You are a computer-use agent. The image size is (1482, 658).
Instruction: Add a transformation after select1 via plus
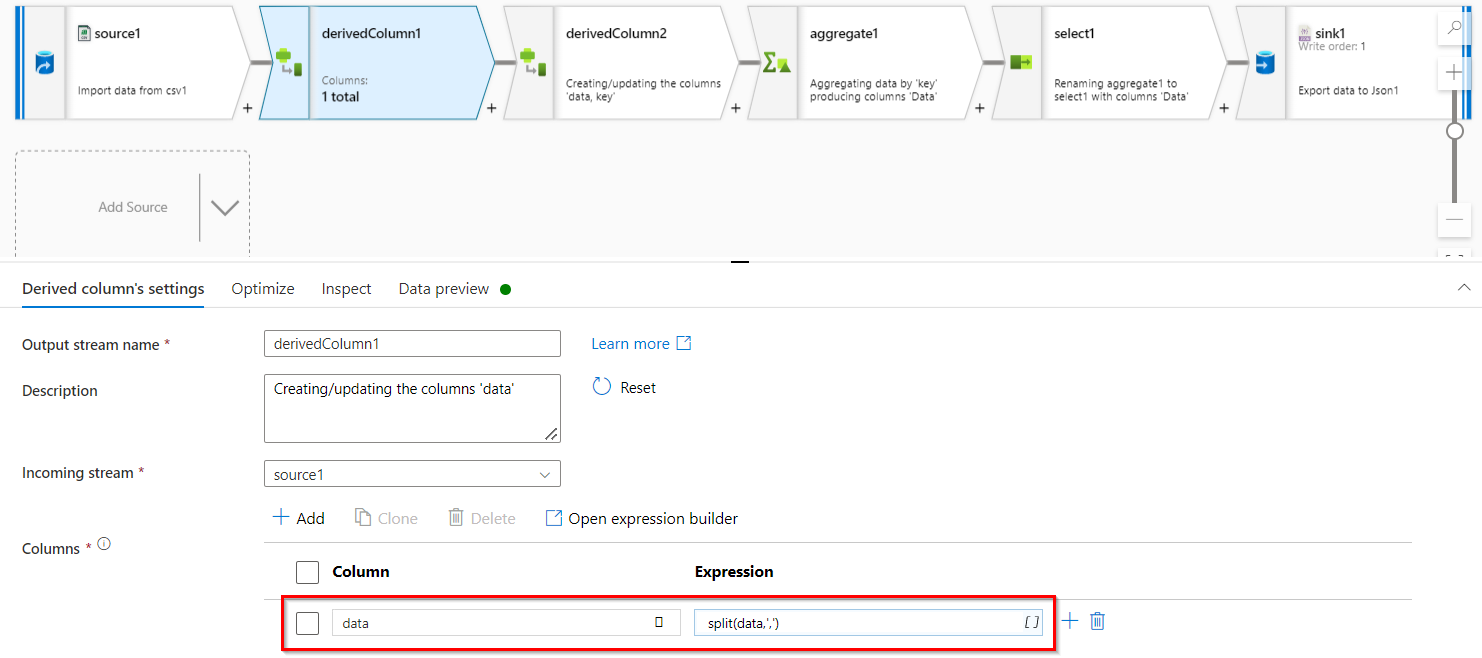pos(1223,108)
